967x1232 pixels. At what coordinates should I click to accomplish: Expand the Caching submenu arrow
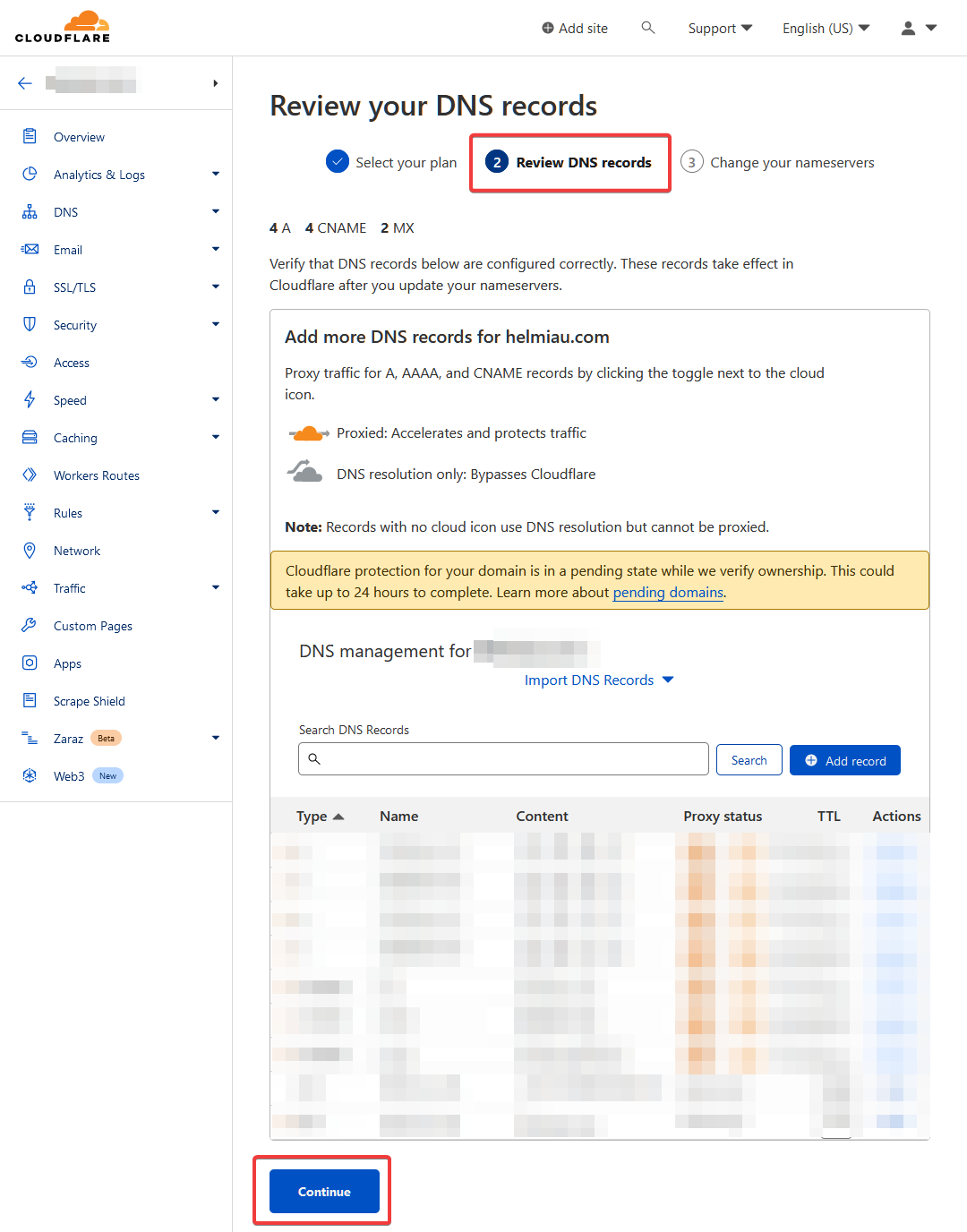(216, 437)
